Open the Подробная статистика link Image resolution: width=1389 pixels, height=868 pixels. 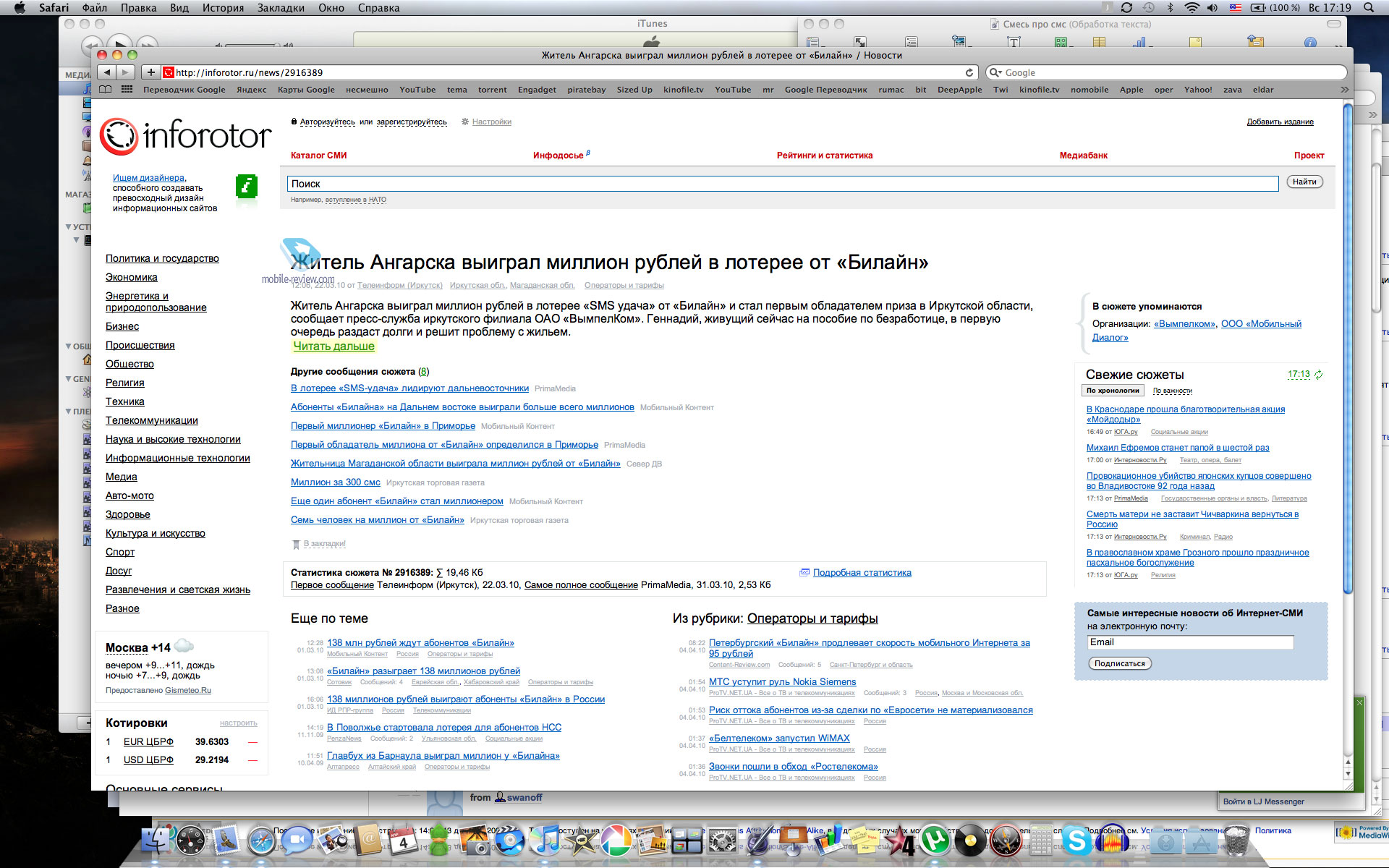click(862, 573)
